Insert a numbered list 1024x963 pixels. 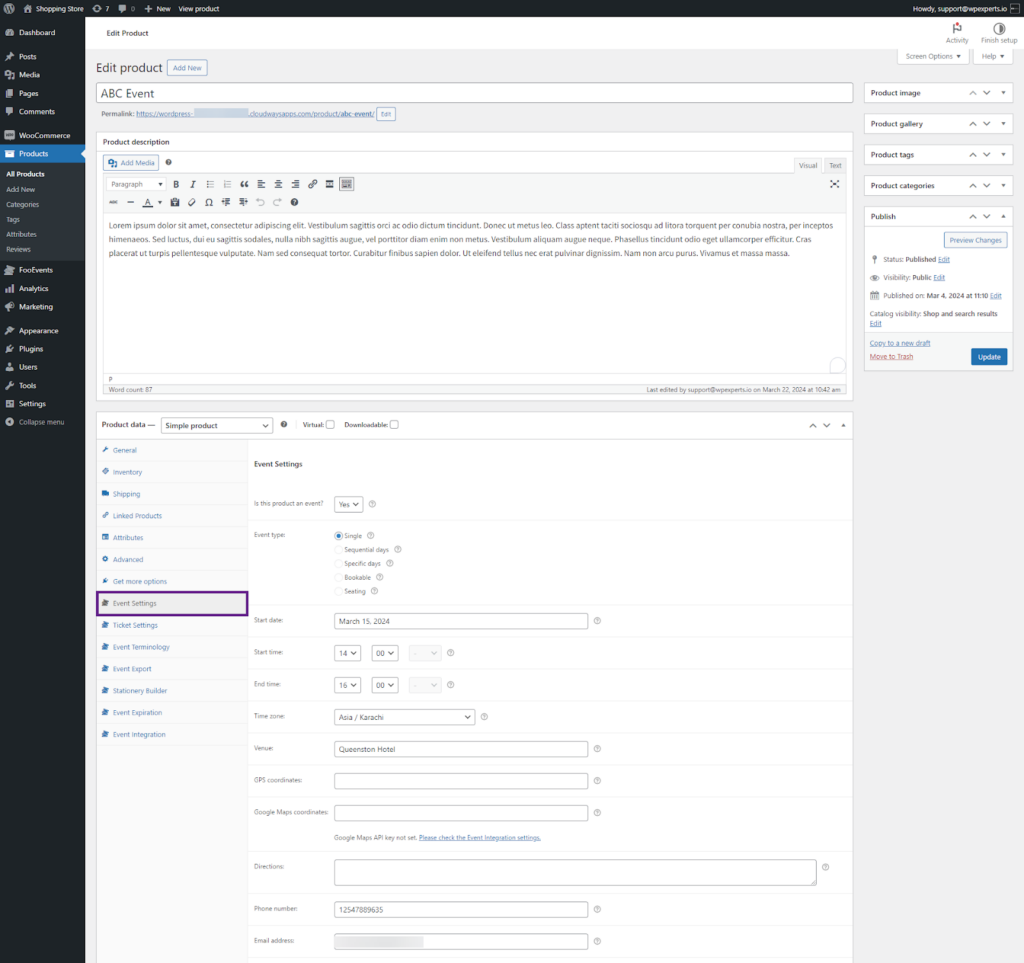point(227,184)
